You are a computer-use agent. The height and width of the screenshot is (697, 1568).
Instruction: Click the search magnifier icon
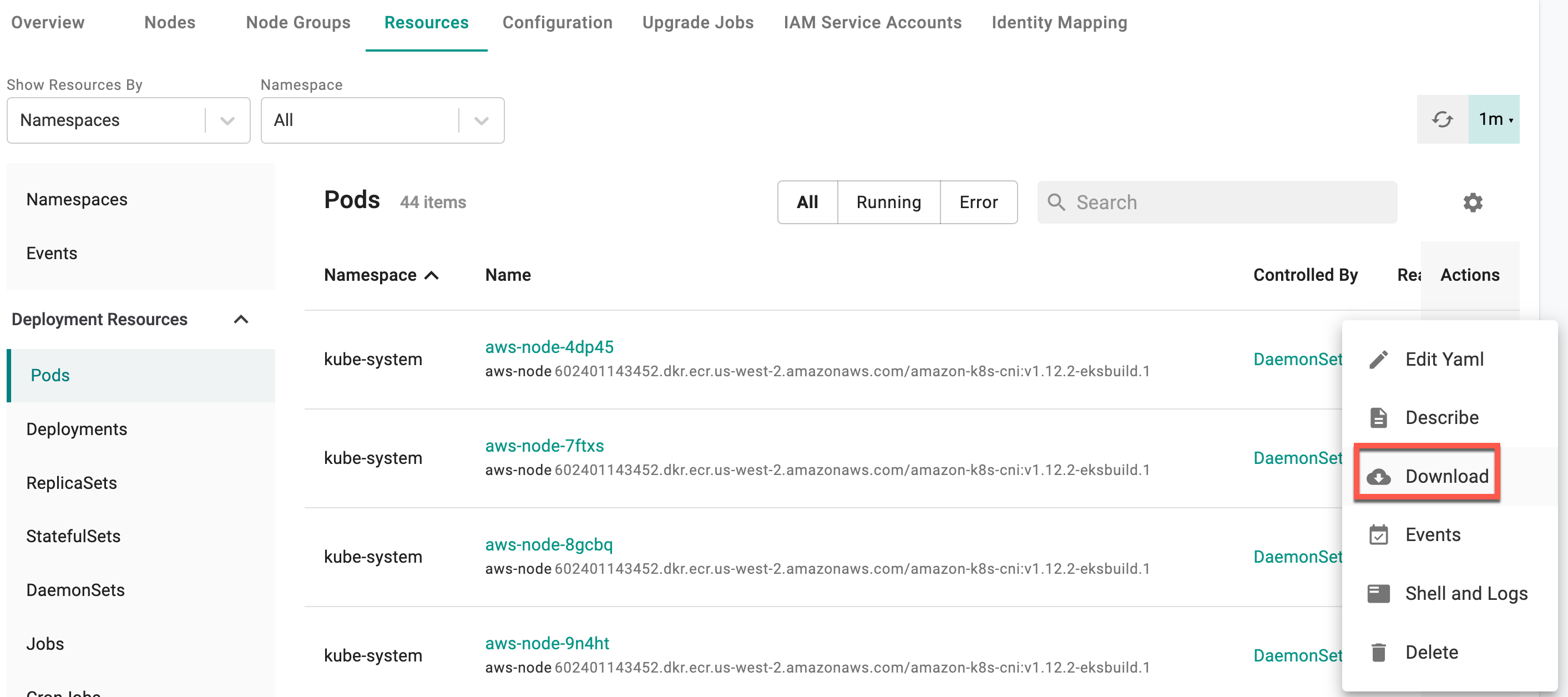[1056, 202]
